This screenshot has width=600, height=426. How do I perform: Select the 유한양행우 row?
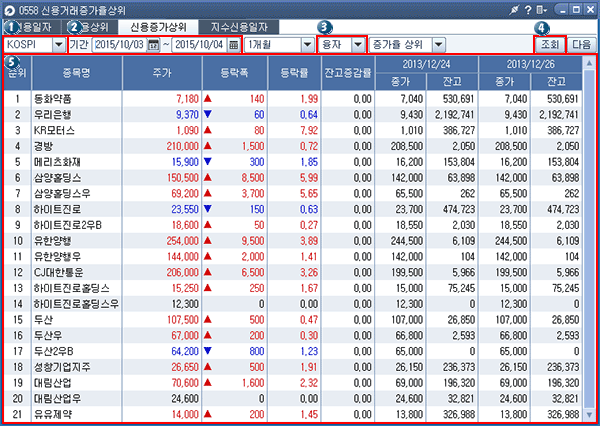click(x=293, y=257)
